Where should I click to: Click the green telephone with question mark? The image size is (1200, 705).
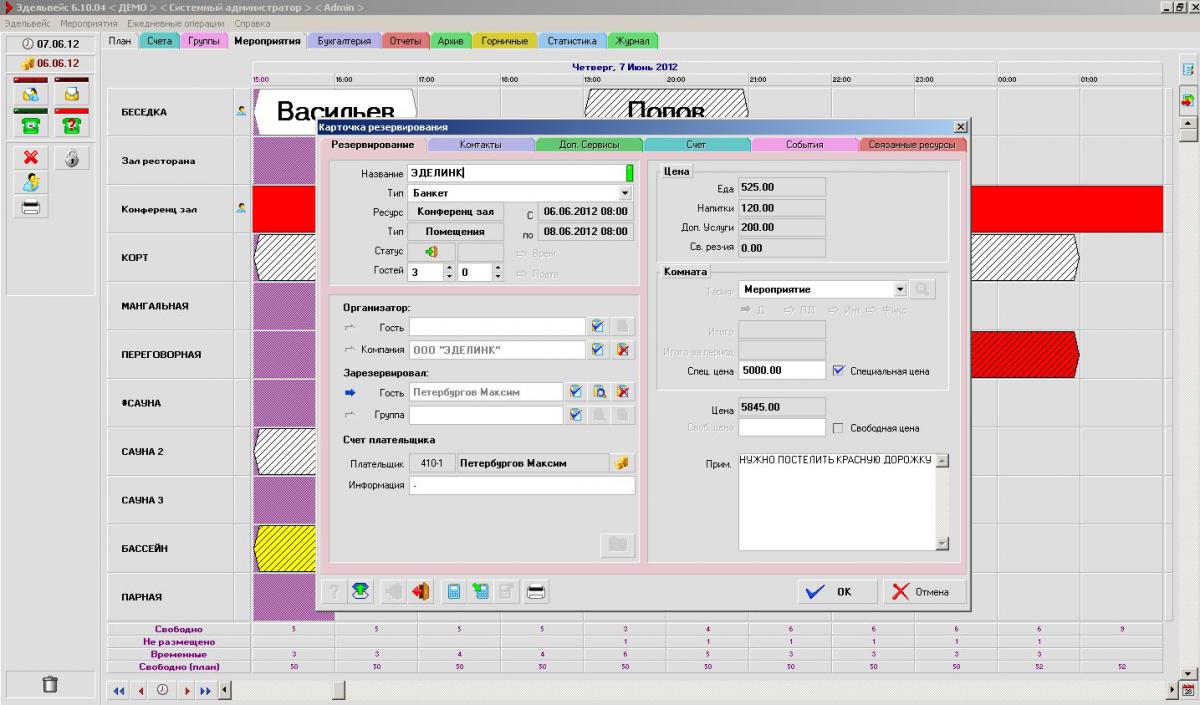[72, 124]
